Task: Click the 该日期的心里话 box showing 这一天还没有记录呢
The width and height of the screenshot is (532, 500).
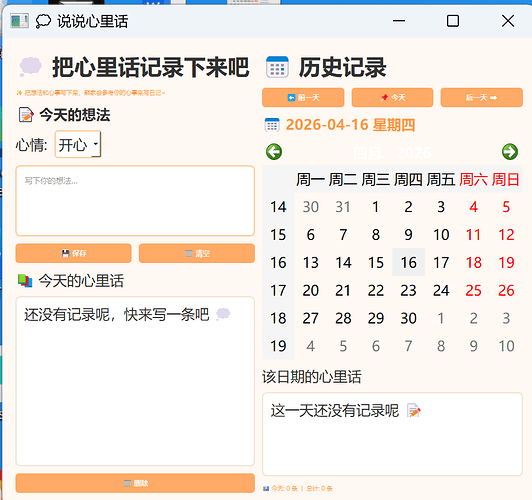Action: tap(392, 434)
